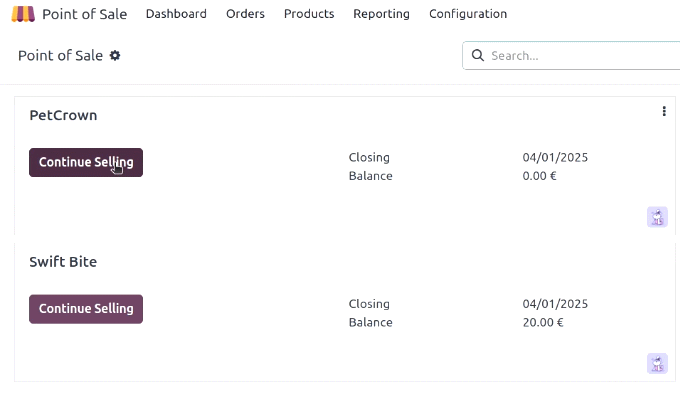This screenshot has width=680, height=408.
Task: Open the Configuration menu
Action: 468,14
